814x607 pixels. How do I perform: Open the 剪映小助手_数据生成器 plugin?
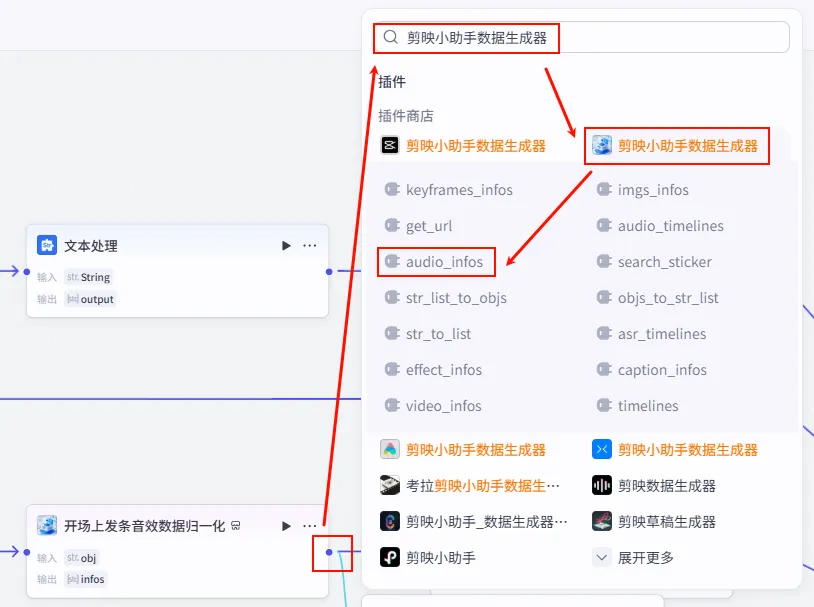[473, 521]
